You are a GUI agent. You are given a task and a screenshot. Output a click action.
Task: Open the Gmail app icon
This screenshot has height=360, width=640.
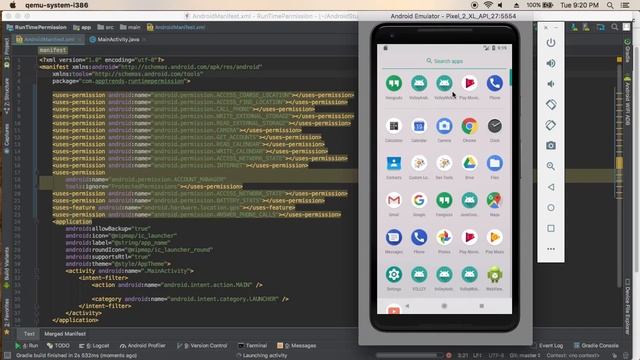[x=393, y=200]
